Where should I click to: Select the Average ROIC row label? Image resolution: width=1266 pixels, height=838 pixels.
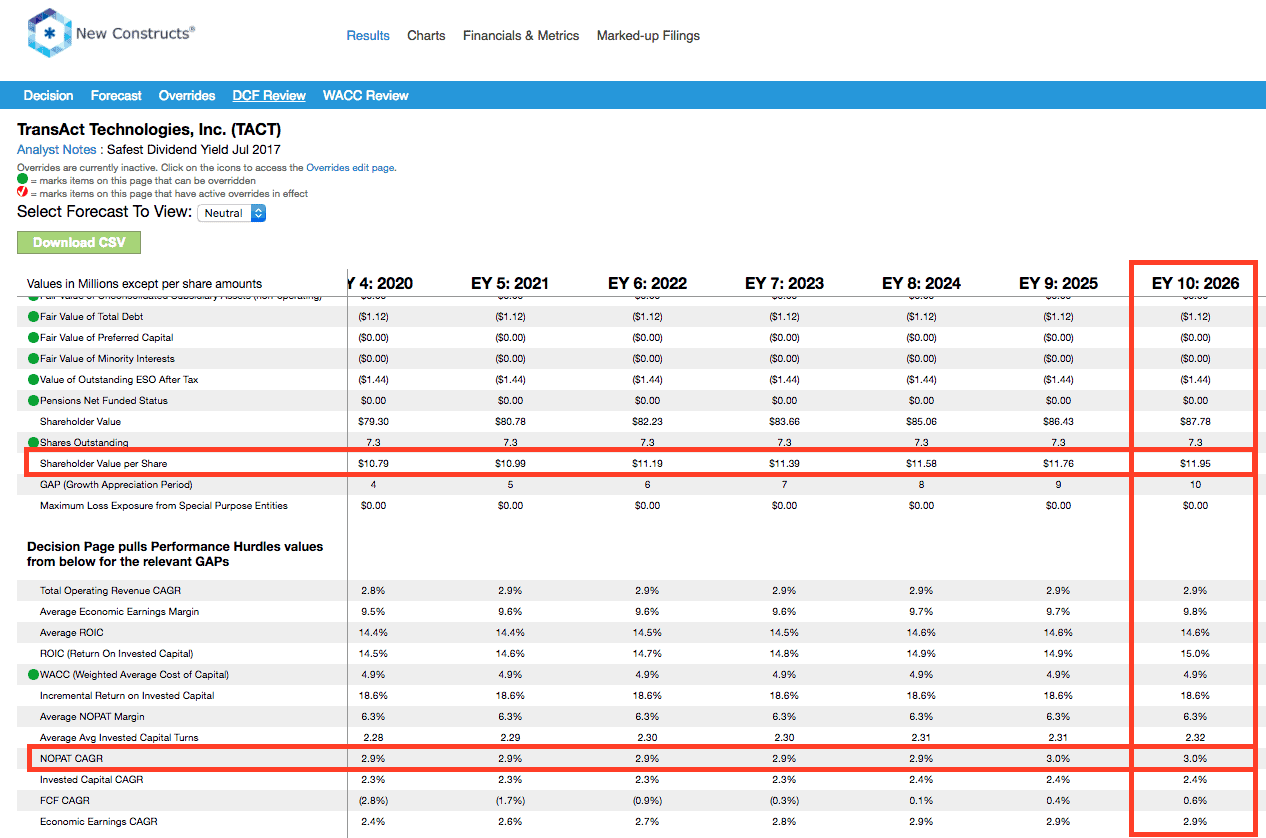[71, 633]
